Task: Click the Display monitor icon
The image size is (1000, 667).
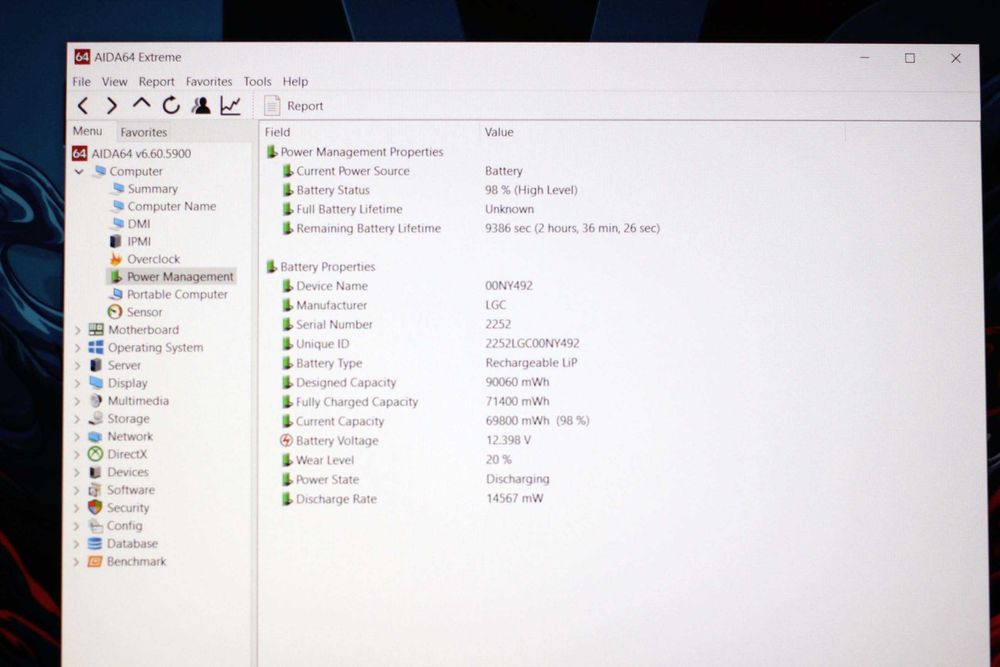Action: pyautogui.click(x=96, y=383)
